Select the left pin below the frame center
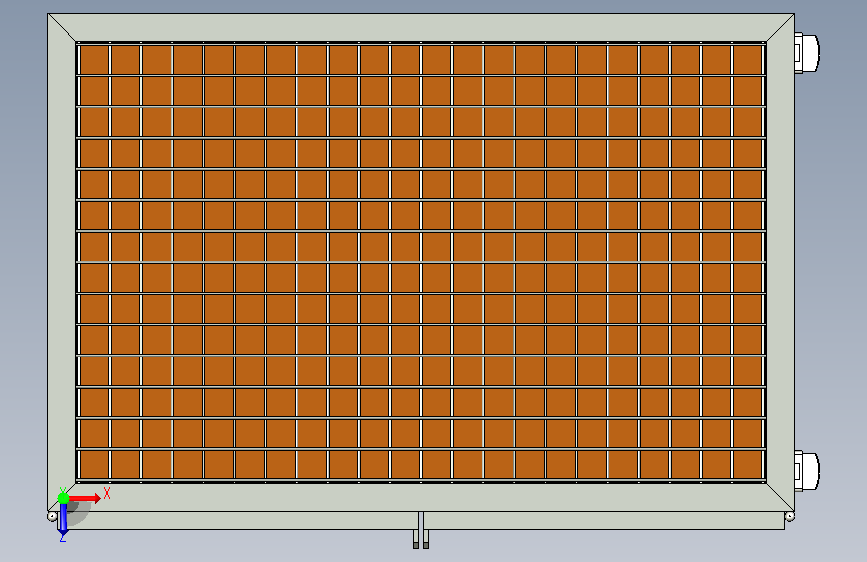 point(416,539)
